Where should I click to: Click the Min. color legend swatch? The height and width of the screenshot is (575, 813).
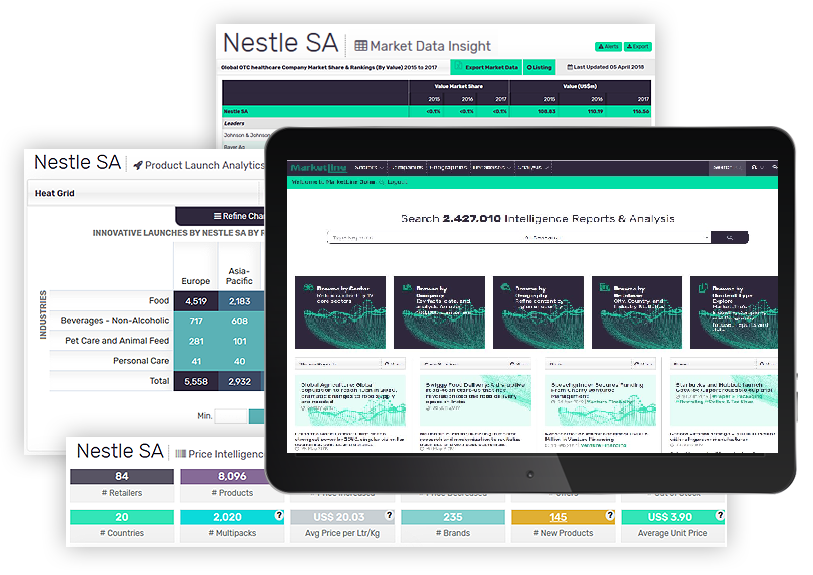pyautogui.click(x=231, y=416)
